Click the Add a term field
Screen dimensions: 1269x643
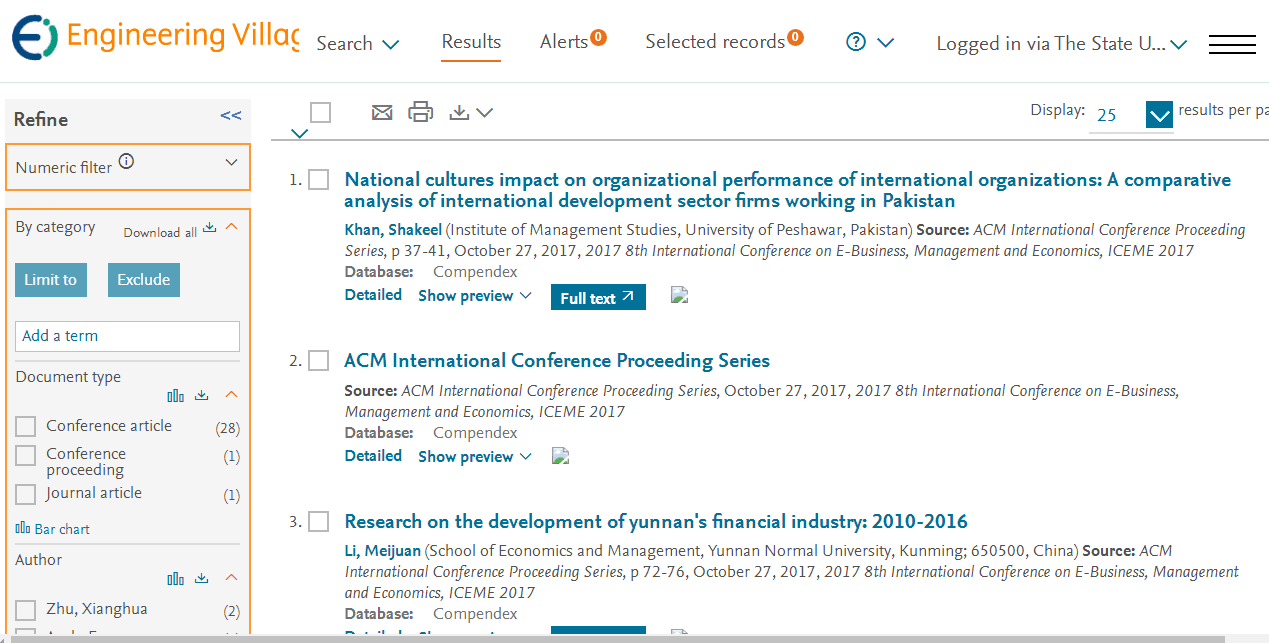pos(127,336)
